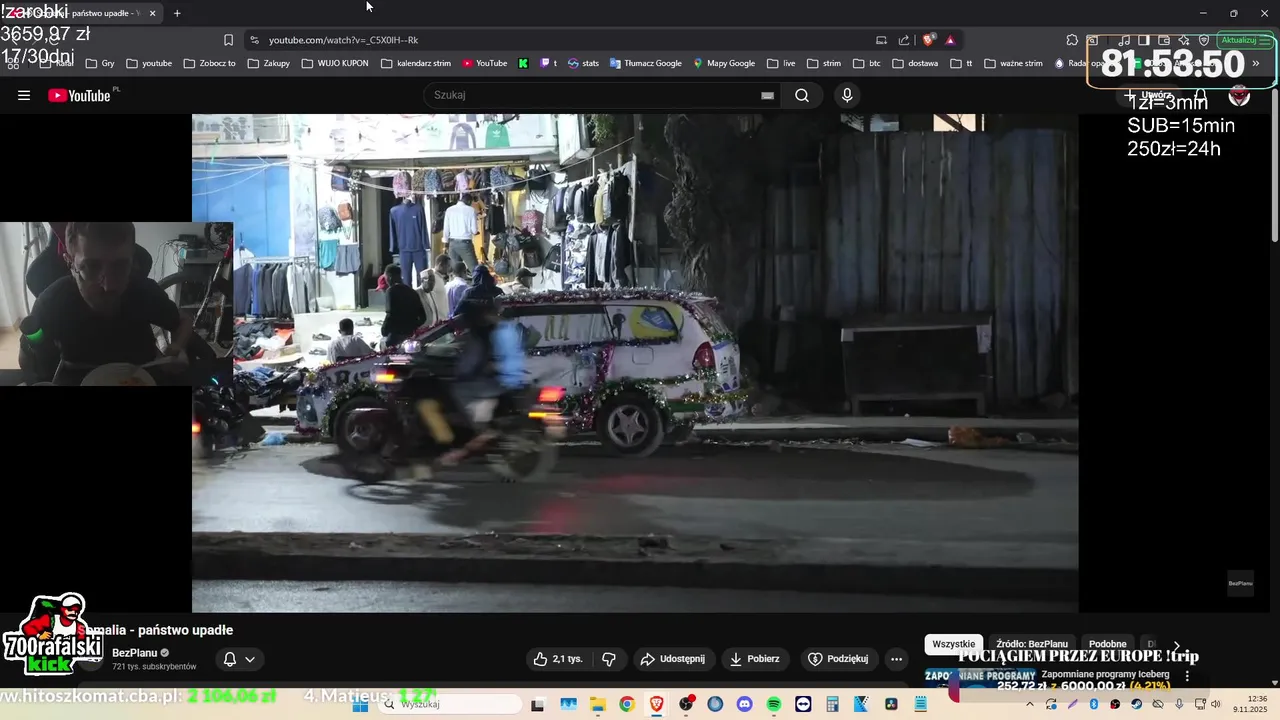Dislike the video with thumbs down
The height and width of the screenshot is (720, 1280).
tap(608, 659)
